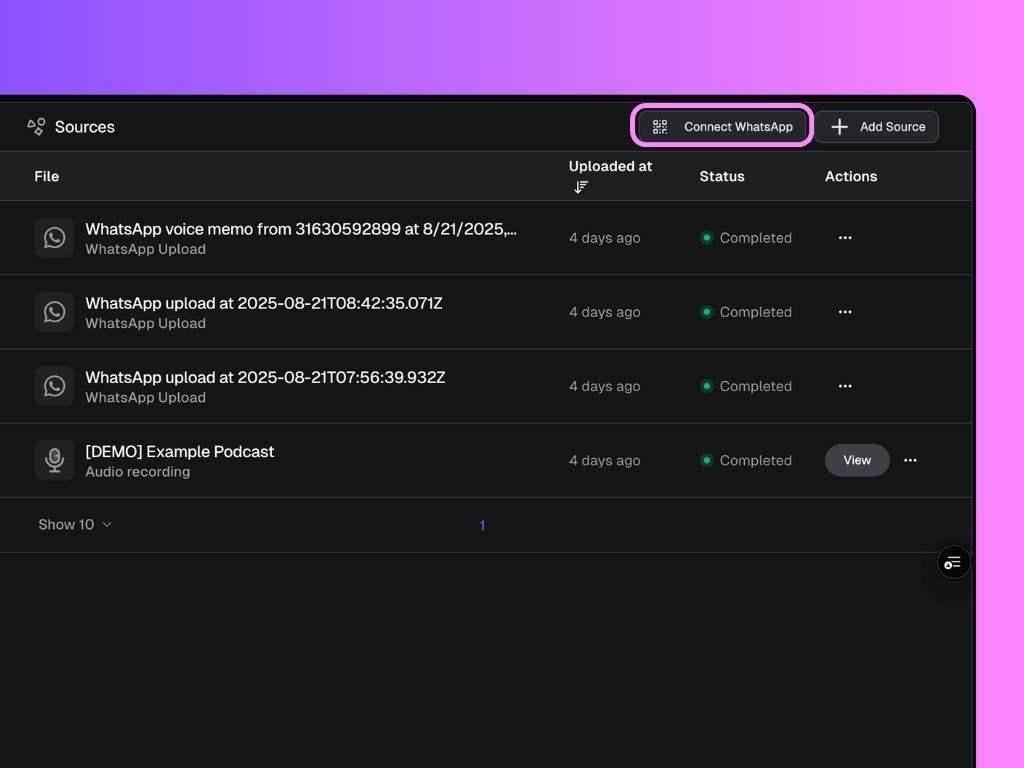Click 4 days ago in the voice memo row

(x=605, y=238)
